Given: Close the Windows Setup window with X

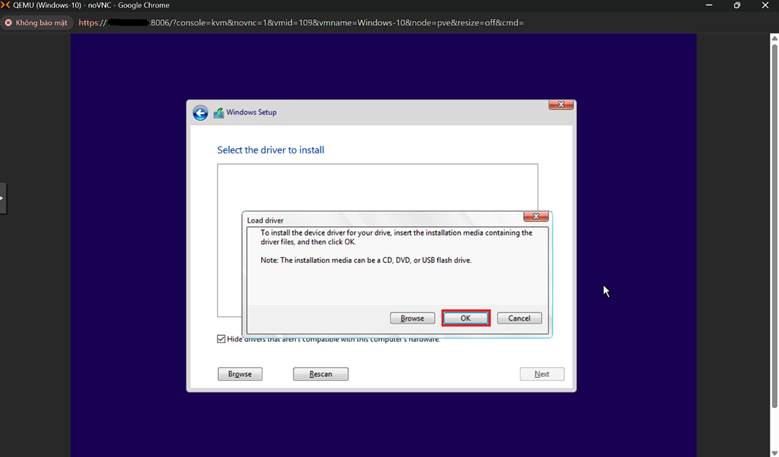Looking at the screenshot, I should 561,105.
